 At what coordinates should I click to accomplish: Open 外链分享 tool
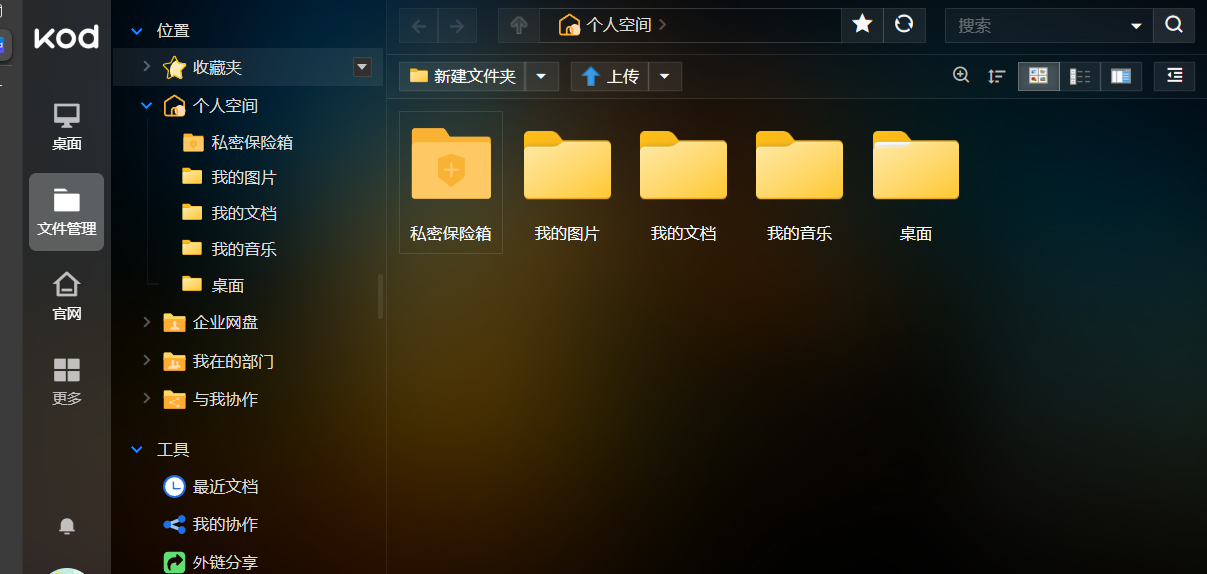tap(225, 562)
